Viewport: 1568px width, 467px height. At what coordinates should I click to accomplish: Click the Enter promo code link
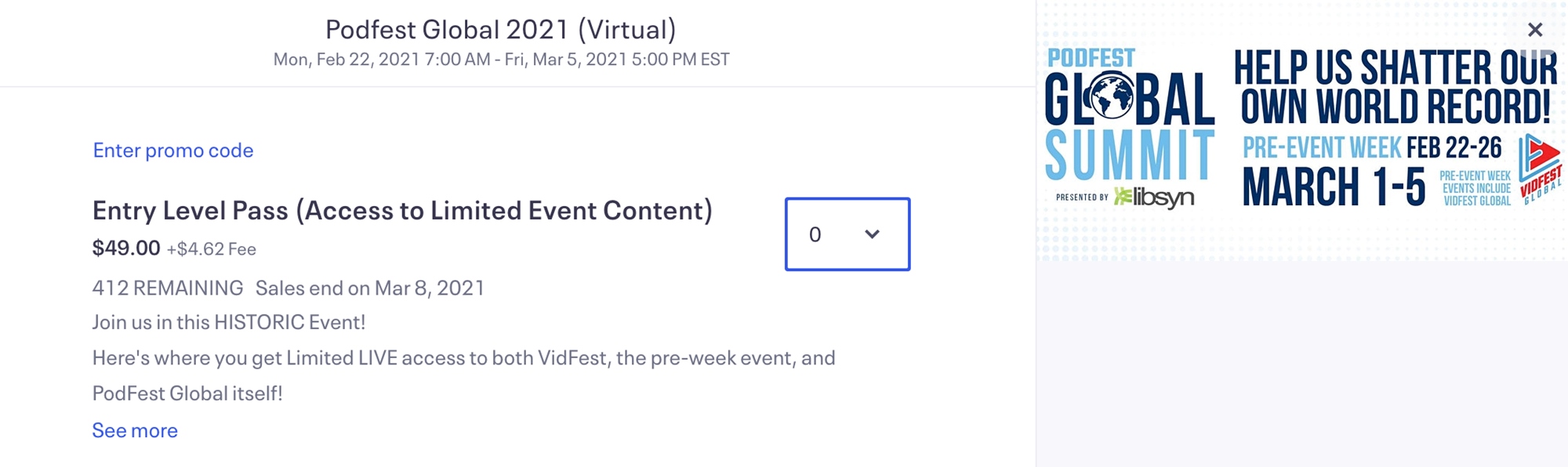pyautogui.click(x=173, y=150)
